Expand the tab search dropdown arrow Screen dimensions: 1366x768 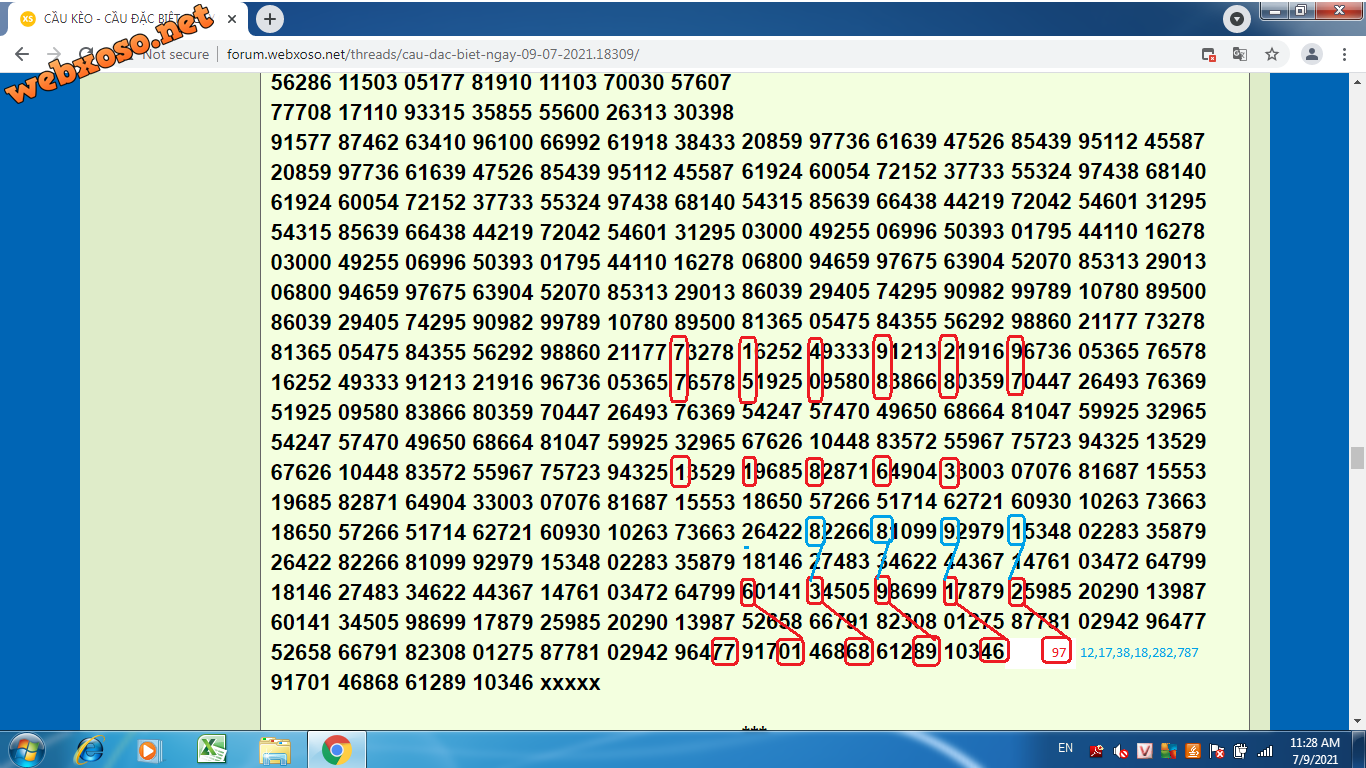[x=1237, y=19]
